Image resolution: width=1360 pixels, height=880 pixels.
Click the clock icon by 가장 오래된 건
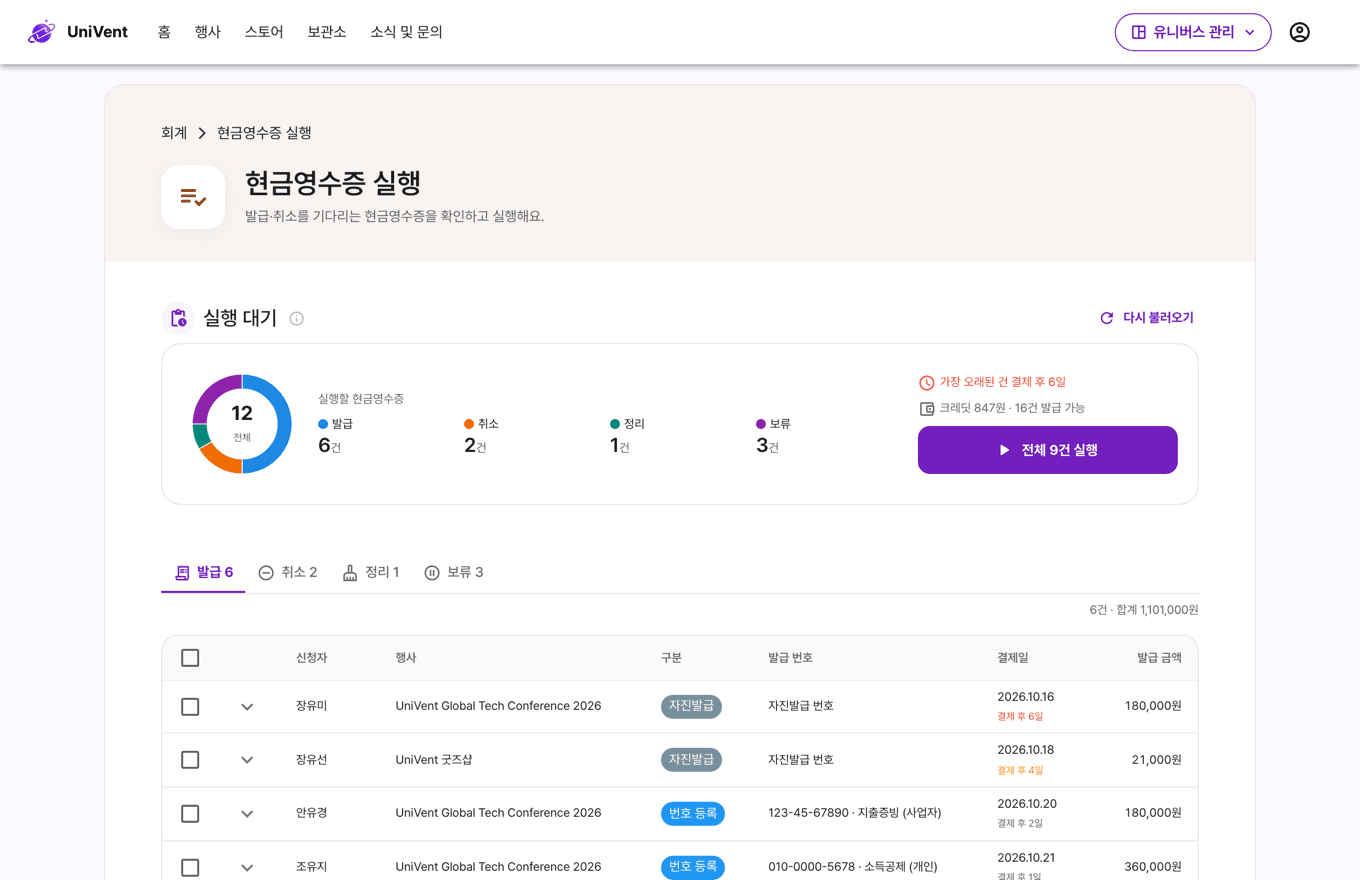click(x=927, y=383)
